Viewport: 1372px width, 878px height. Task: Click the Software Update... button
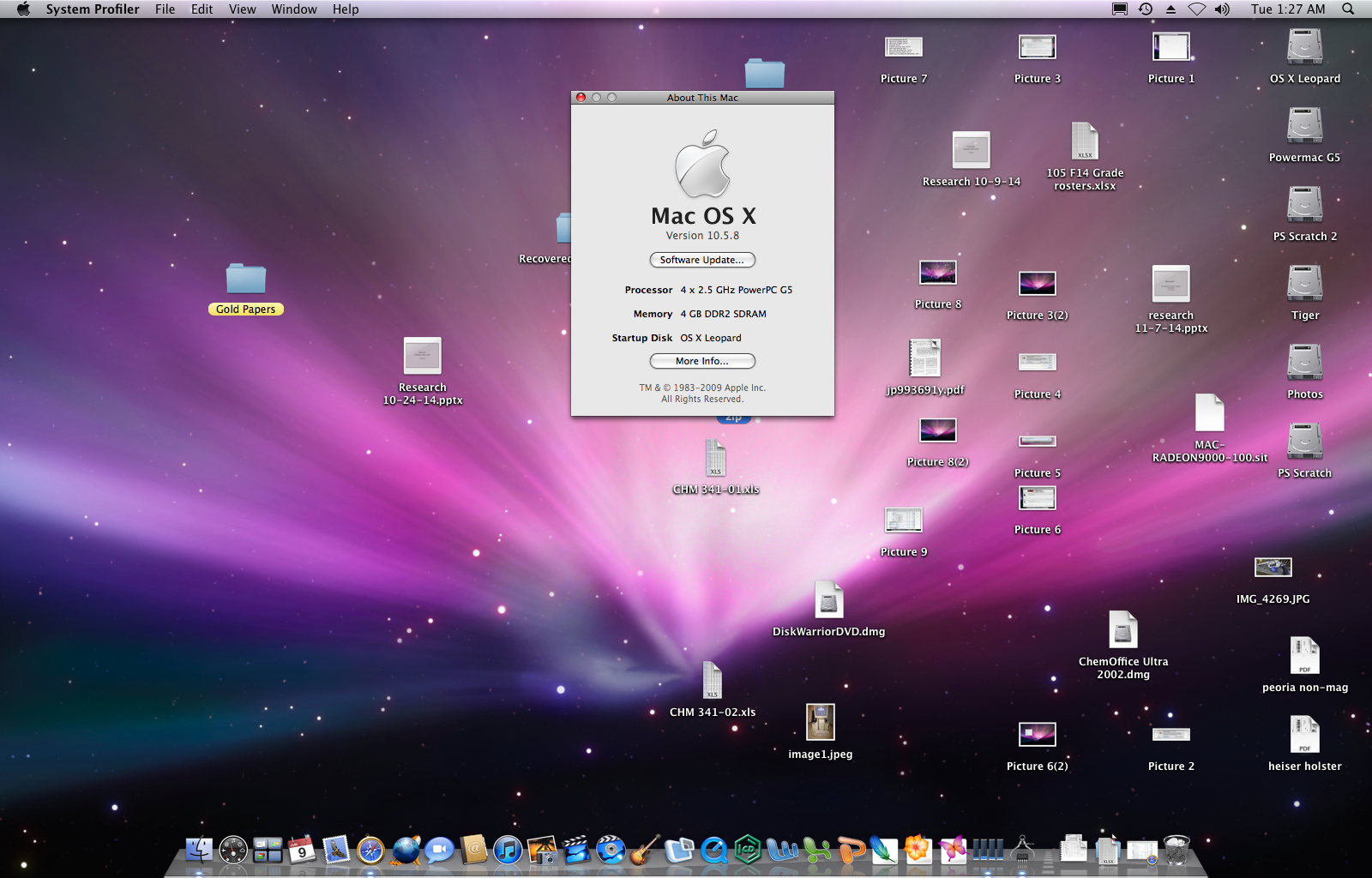click(x=702, y=260)
